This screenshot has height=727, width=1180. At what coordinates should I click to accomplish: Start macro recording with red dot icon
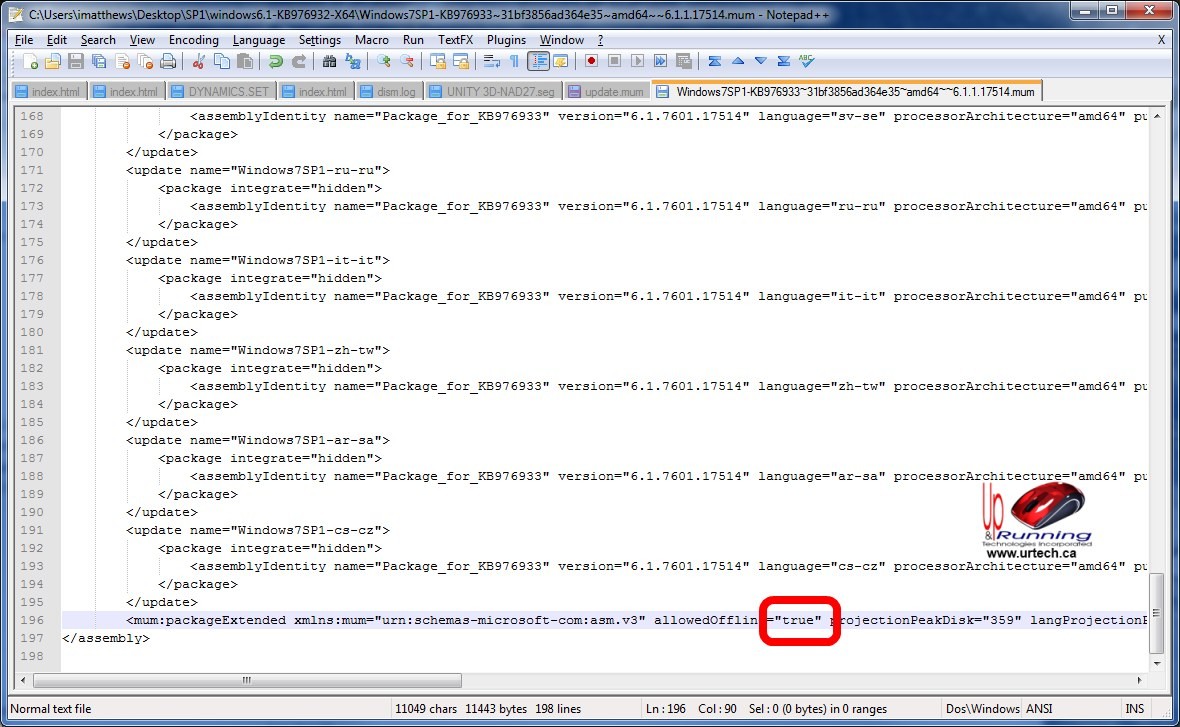591,61
